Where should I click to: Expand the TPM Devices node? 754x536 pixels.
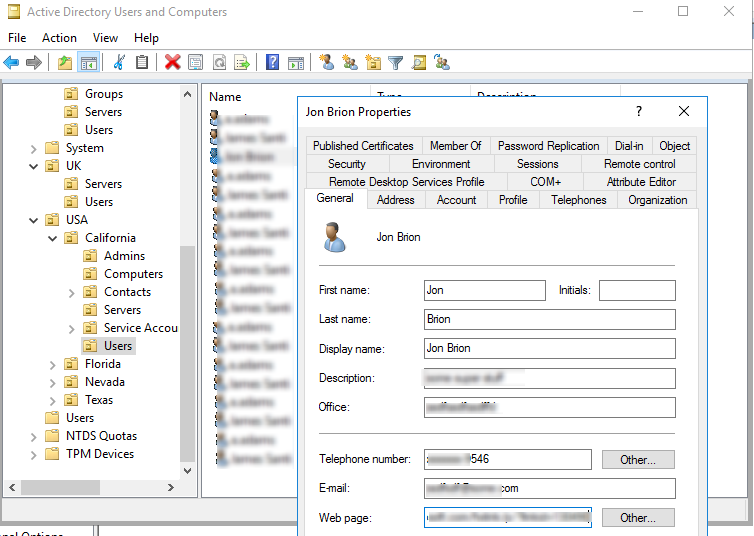[33, 455]
